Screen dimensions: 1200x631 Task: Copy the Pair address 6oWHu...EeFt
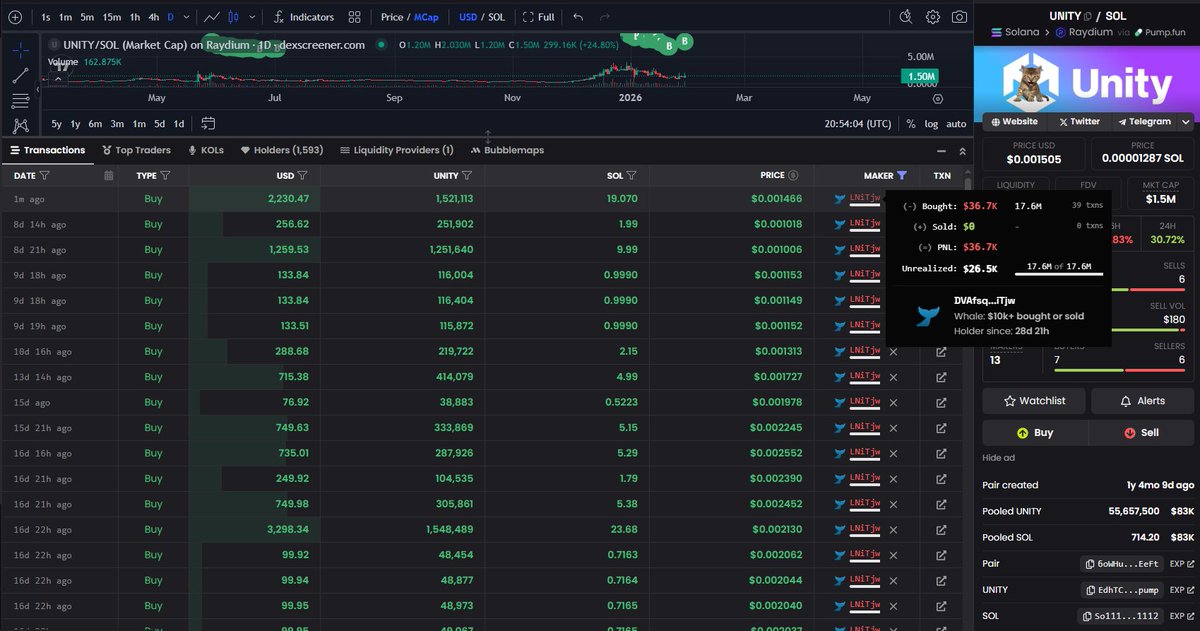click(x=1122, y=564)
